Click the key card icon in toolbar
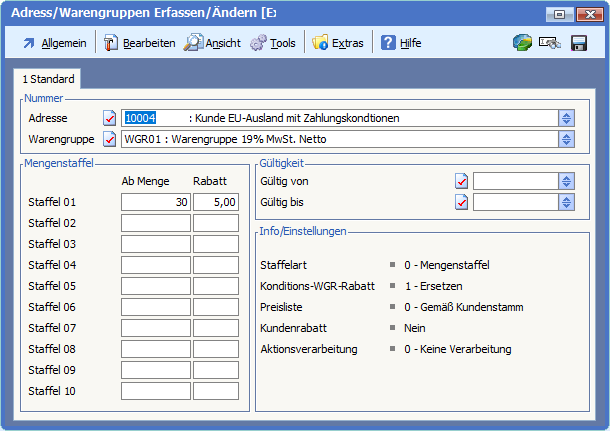610x431 pixels. click(x=549, y=43)
